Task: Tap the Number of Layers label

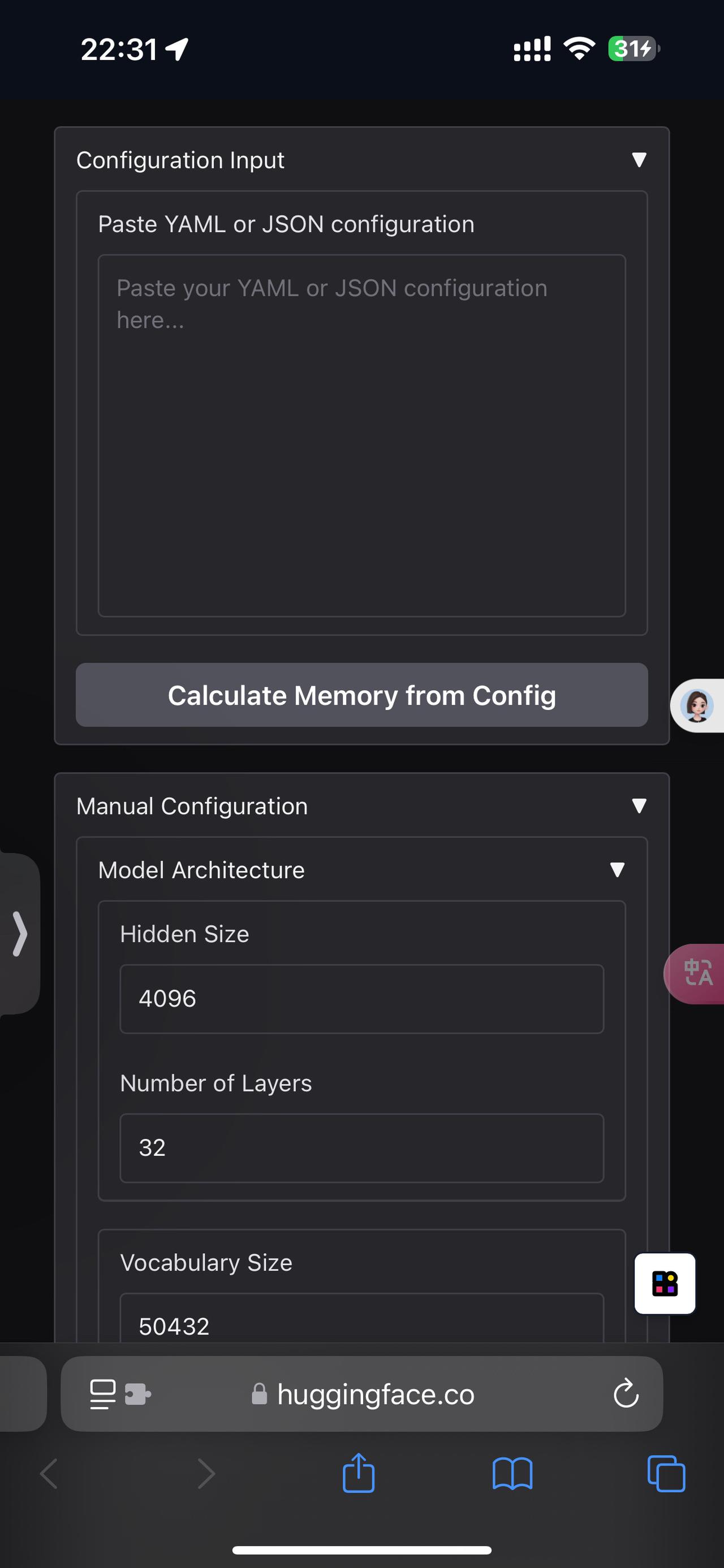Action: point(216,1083)
